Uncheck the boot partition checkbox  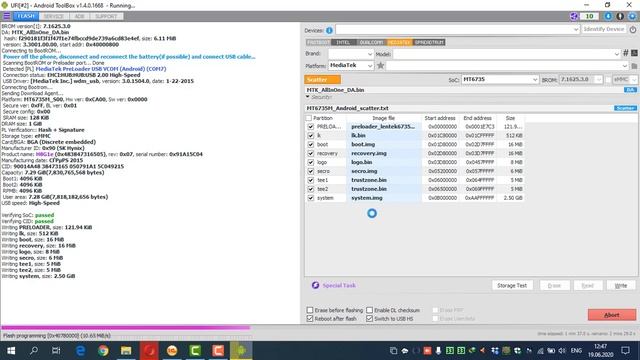pyautogui.click(x=311, y=144)
